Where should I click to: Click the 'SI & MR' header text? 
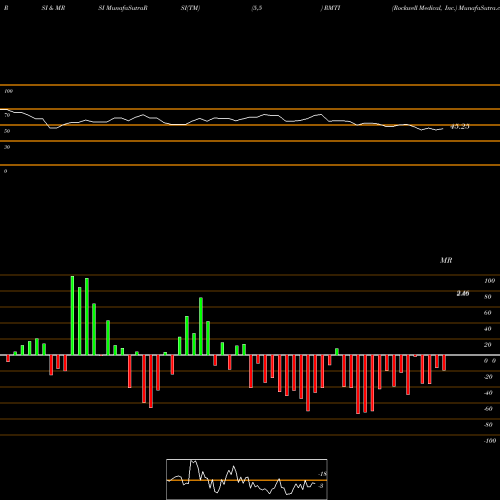53,8
